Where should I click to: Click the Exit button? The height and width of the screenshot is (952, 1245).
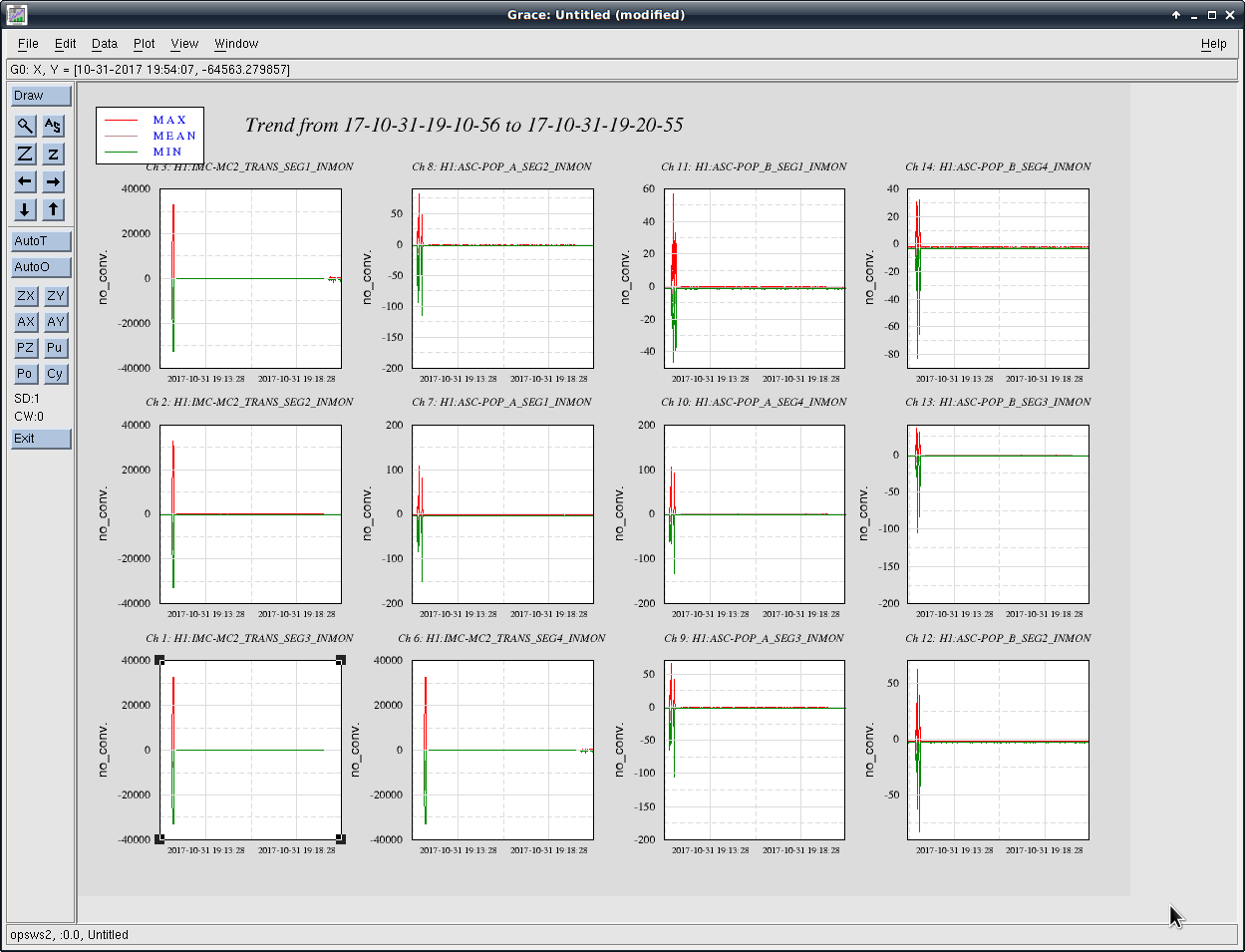pyautogui.click(x=41, y=439)
